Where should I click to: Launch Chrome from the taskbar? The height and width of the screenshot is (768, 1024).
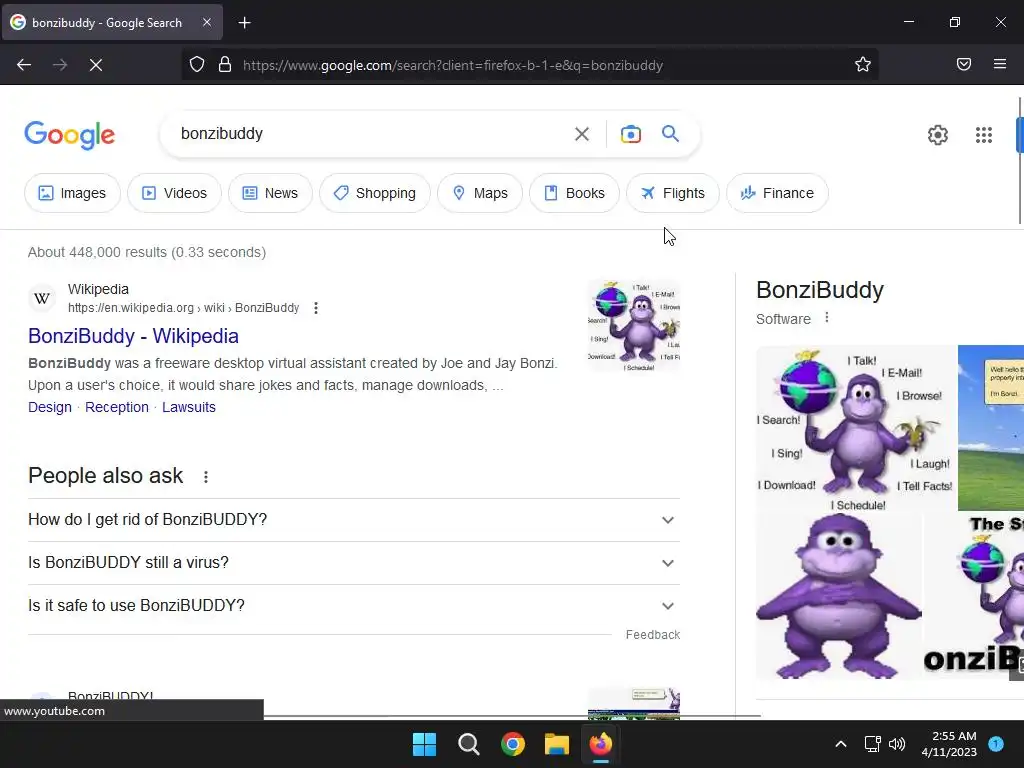513,744
